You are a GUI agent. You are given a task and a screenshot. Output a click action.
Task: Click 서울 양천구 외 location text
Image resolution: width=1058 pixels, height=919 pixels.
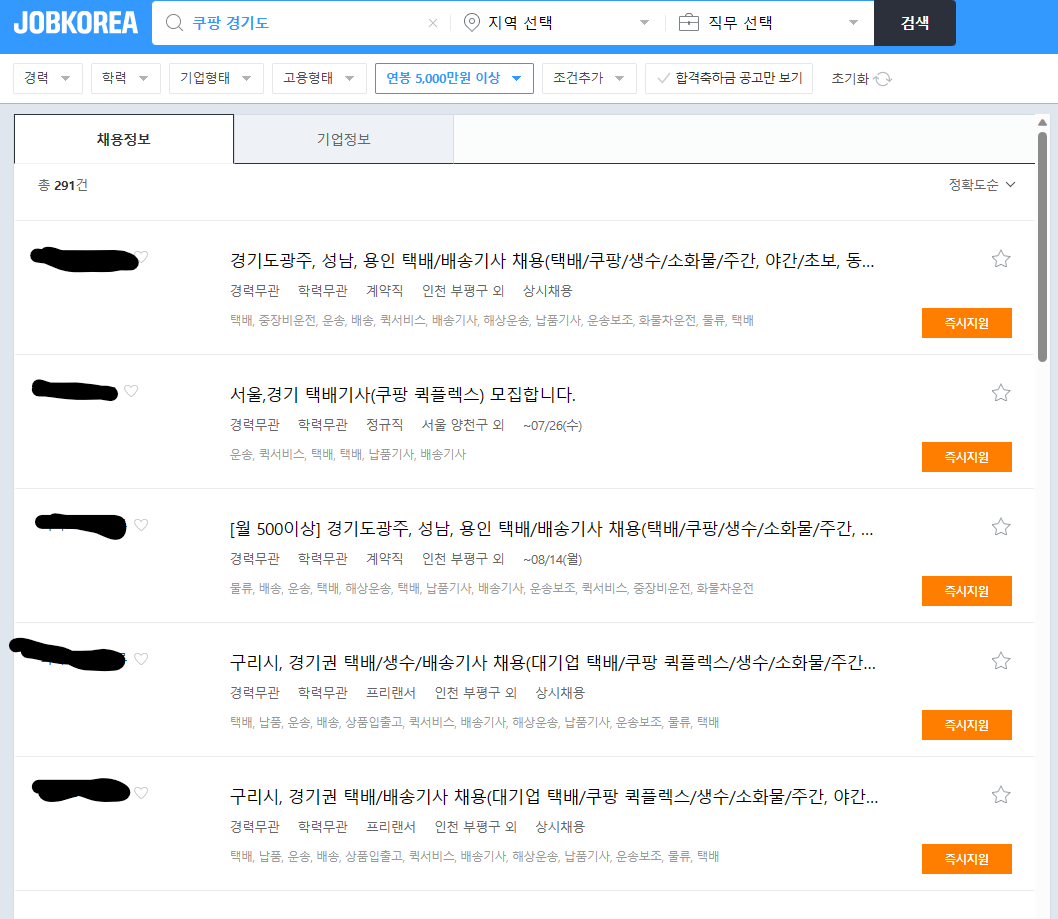coord(463,425)
